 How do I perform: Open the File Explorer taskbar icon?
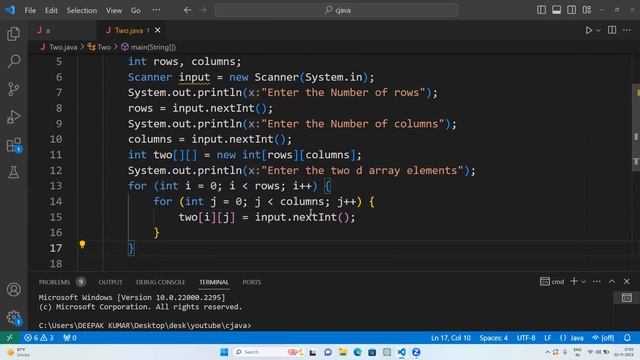(342, 352)
